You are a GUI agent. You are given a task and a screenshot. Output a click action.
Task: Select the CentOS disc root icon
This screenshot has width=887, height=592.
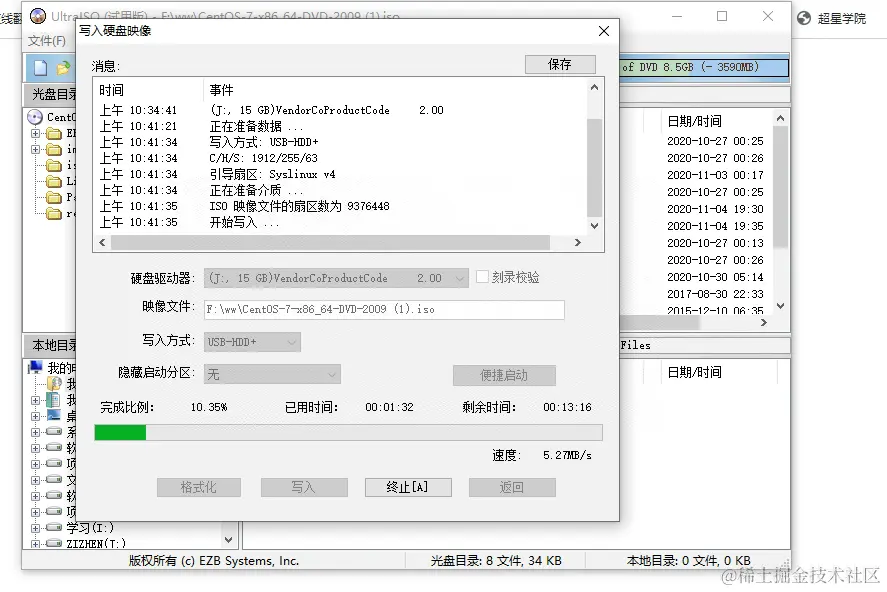click(35, 117)
